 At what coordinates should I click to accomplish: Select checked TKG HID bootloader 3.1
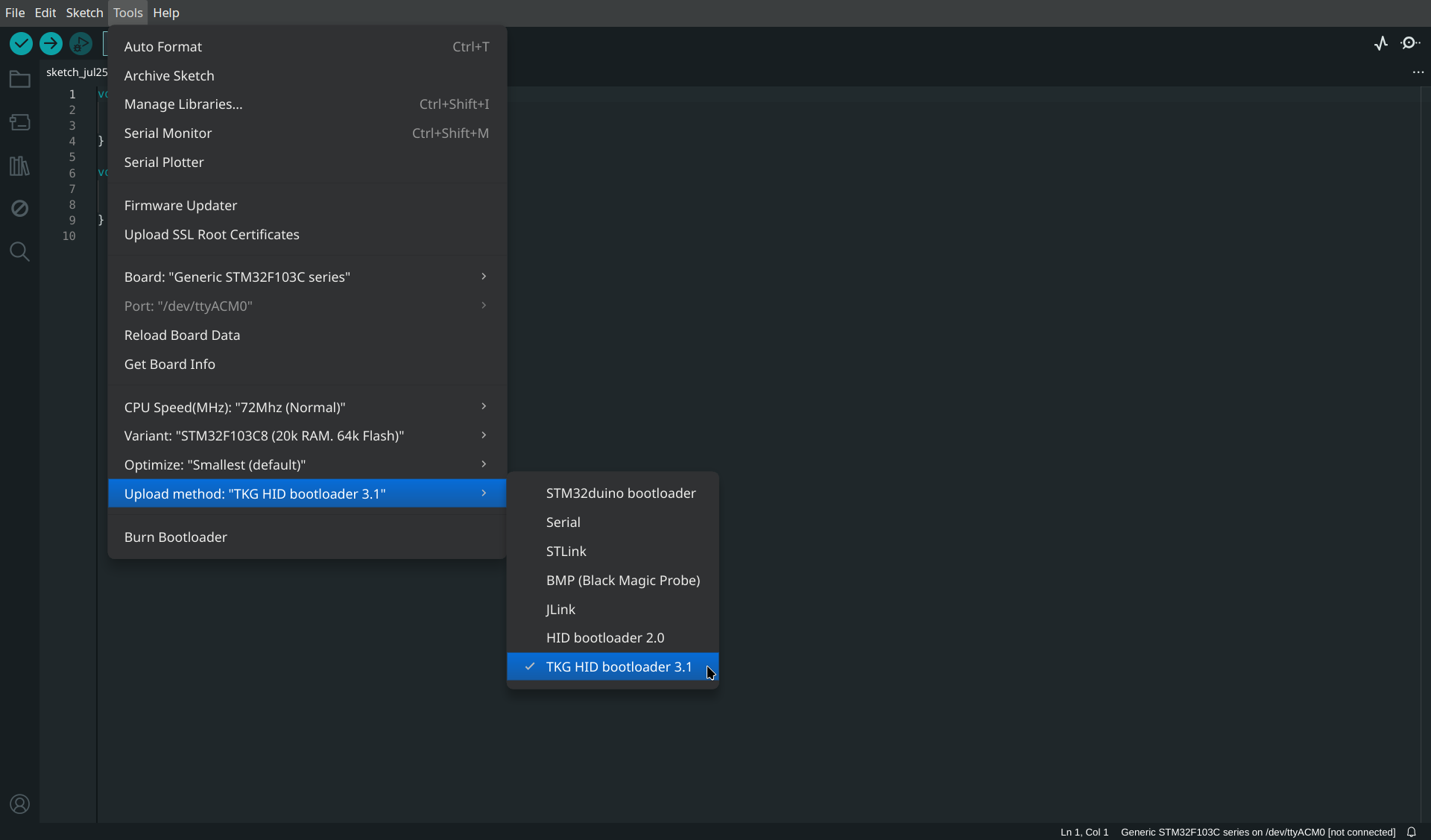coord(613,667)
